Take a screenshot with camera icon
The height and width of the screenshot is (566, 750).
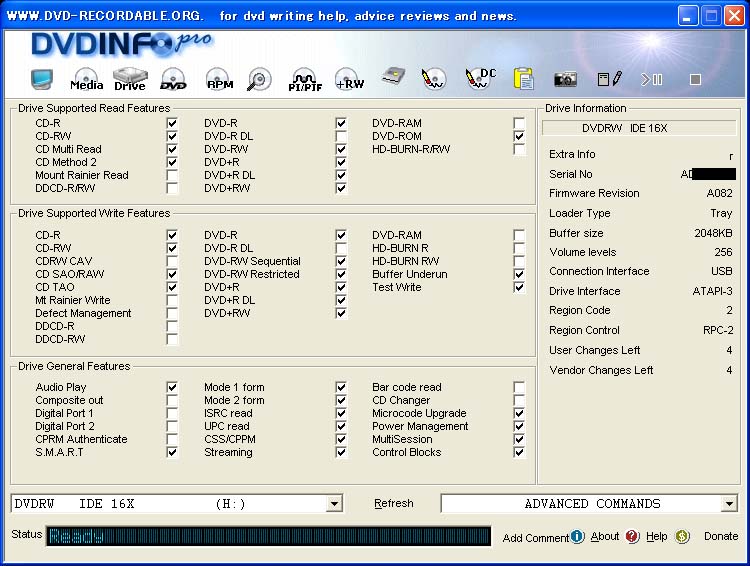(x=565, y=79)
